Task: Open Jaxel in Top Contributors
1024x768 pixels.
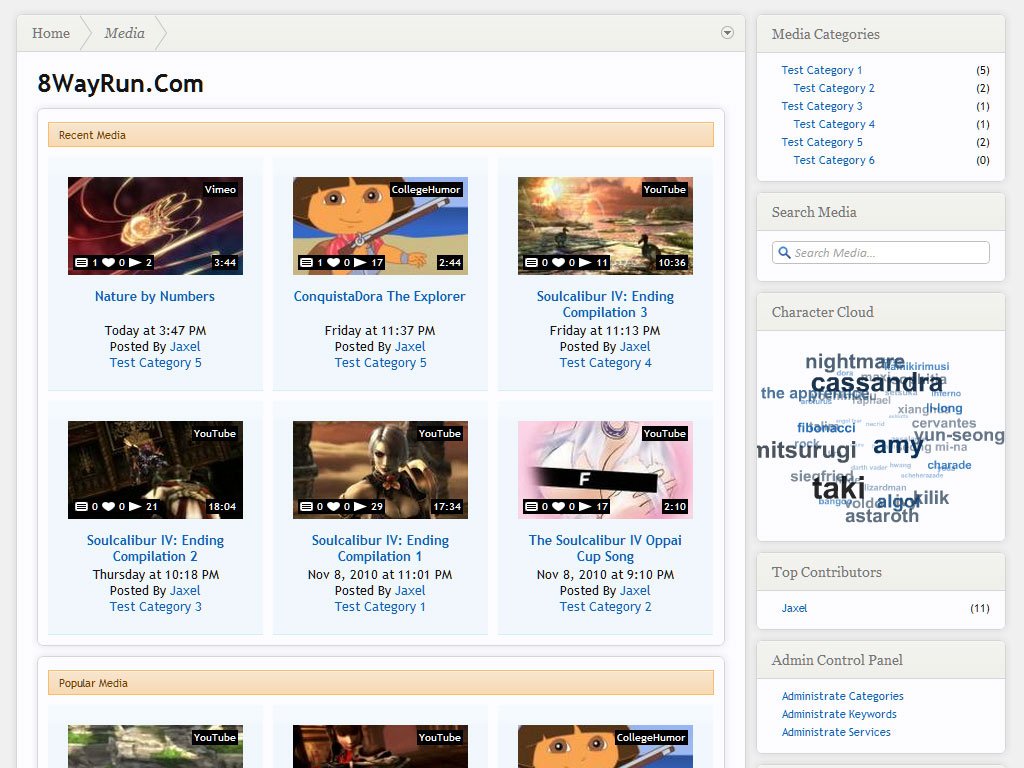Action: pos(794,608)
